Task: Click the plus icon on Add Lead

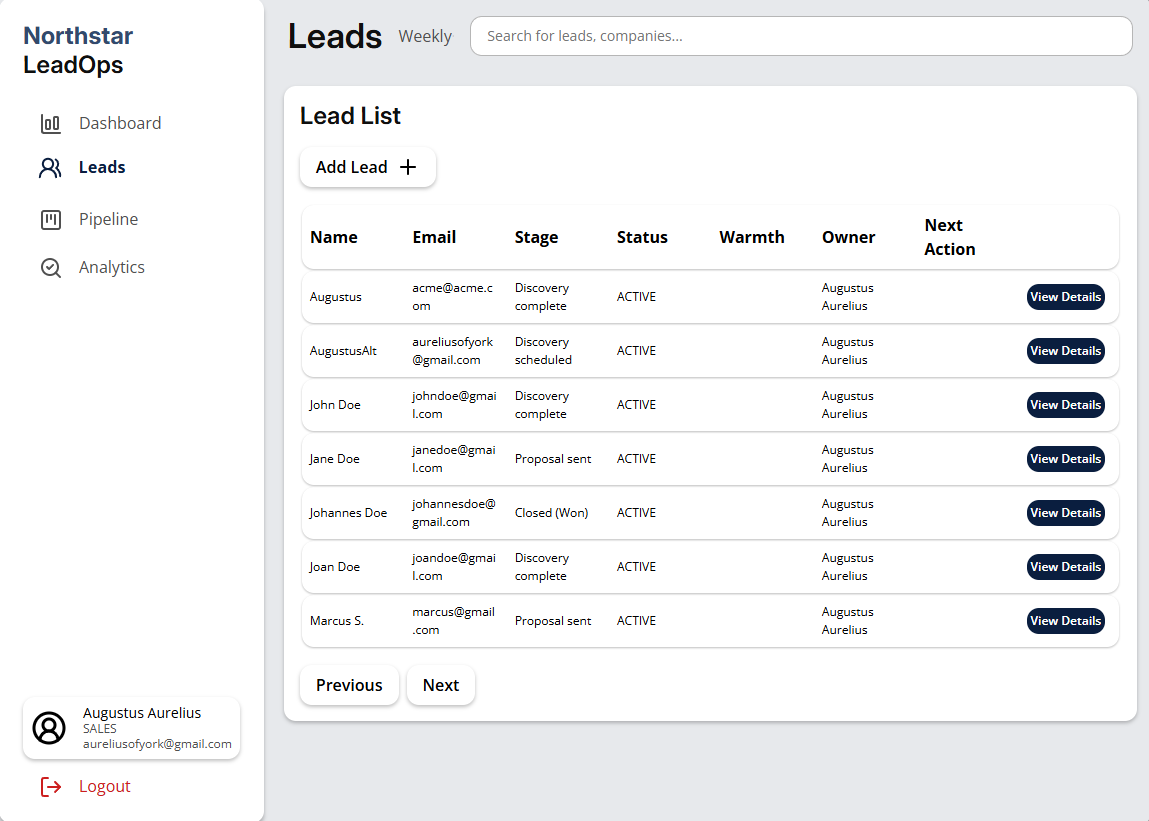Action: (408, 167)
